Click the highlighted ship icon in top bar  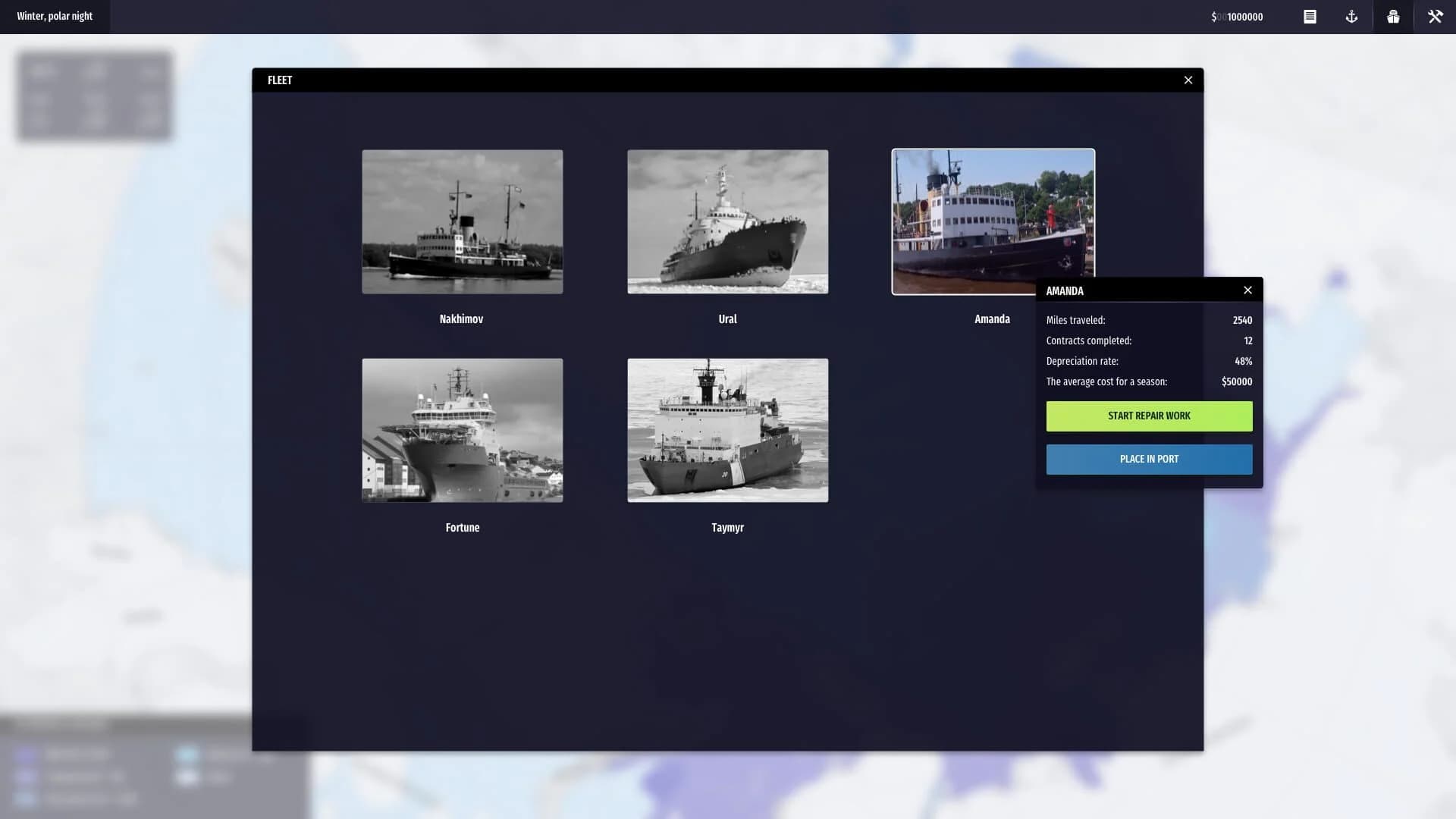(1393, 16)
